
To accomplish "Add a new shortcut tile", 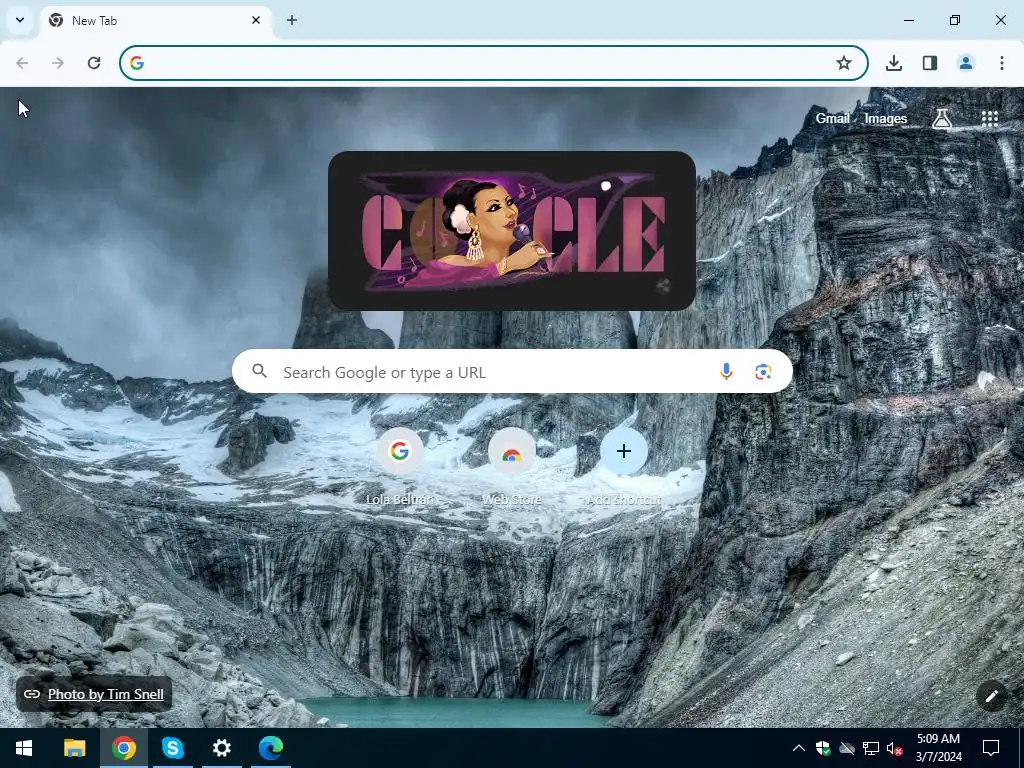I will [624, 466].
